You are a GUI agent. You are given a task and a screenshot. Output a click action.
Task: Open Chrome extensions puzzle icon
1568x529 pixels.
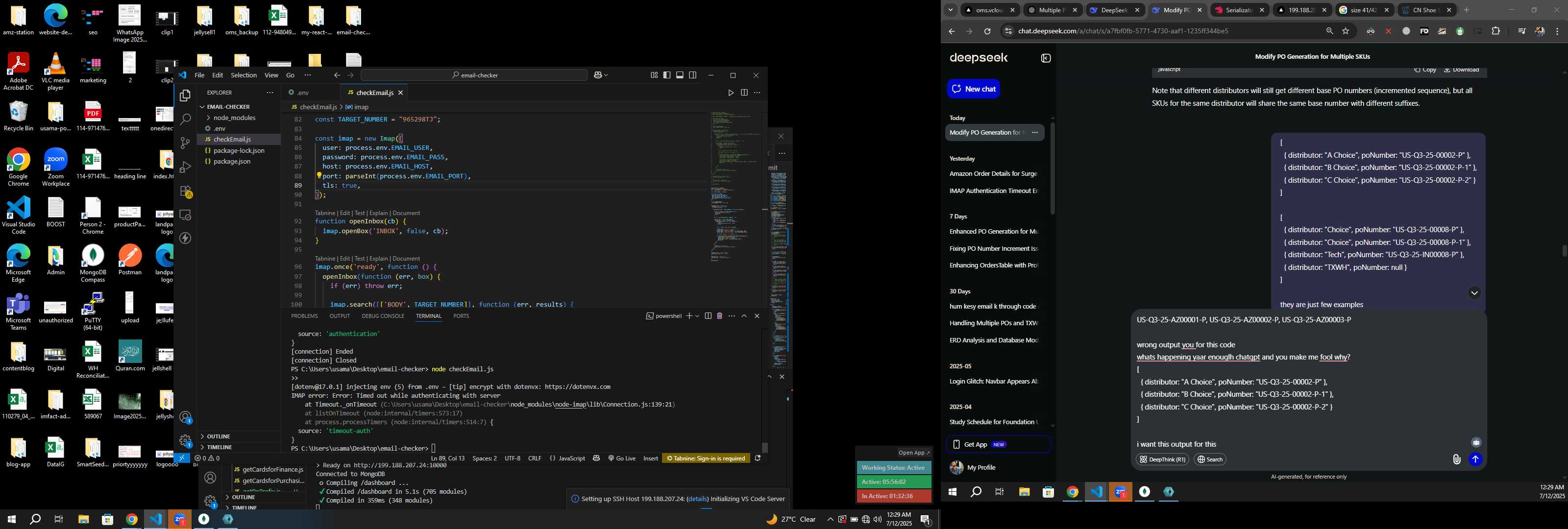1495,31
